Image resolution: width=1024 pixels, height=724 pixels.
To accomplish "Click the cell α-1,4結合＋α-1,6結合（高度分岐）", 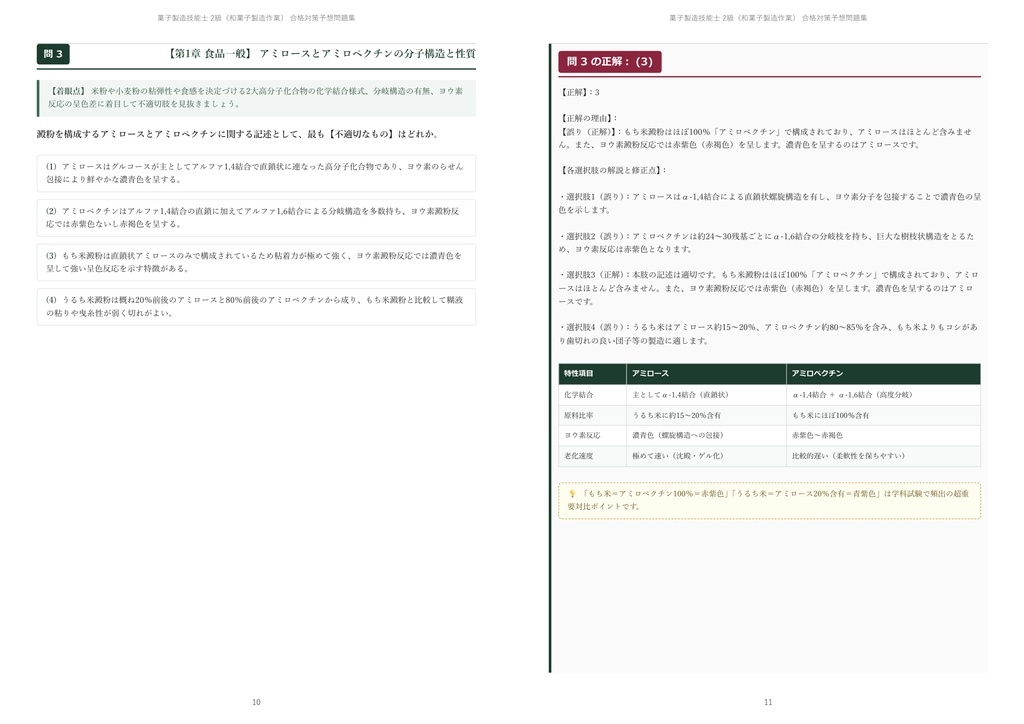I will click(x=883, y=395).
